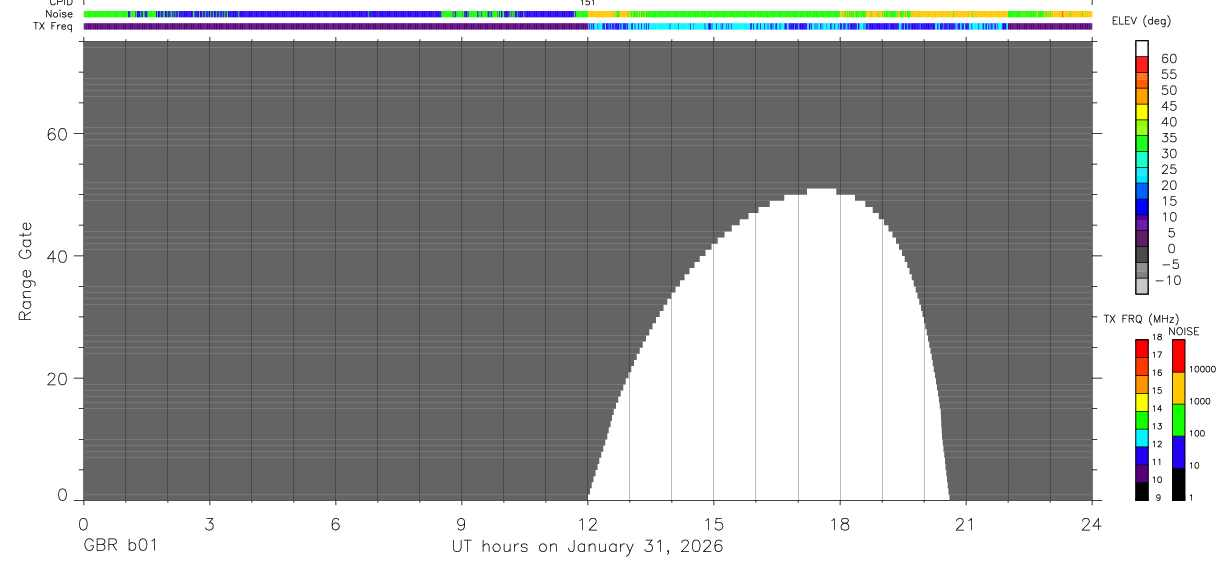Viewport: 1228px width, 567px height.
Task: Click 'UT hours on January 31, 2026' axis title
Action: (587, 546)
